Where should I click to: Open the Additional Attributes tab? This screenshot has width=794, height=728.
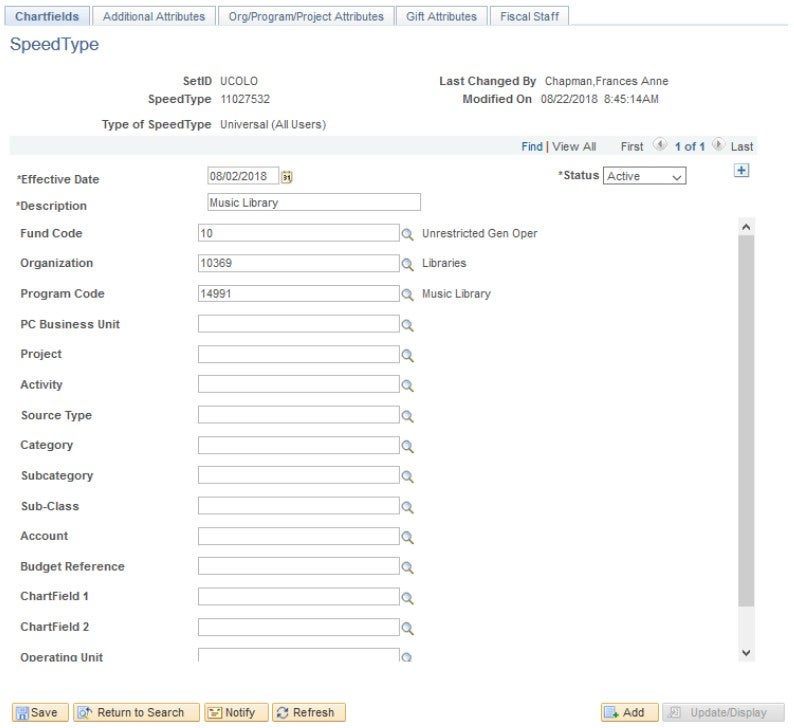[154, 16]
